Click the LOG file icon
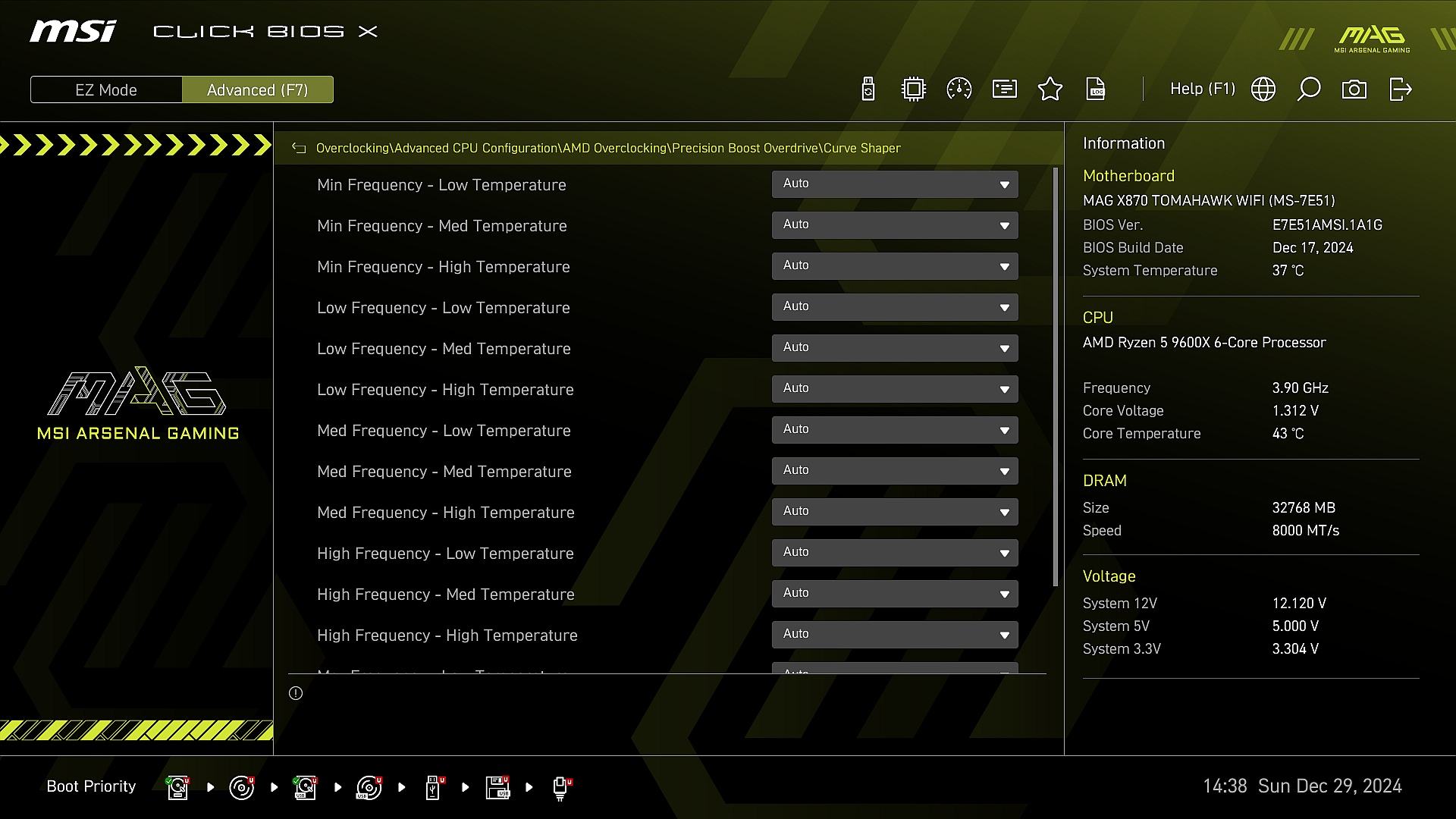The image size is (1456, 819). (1096, 89)
